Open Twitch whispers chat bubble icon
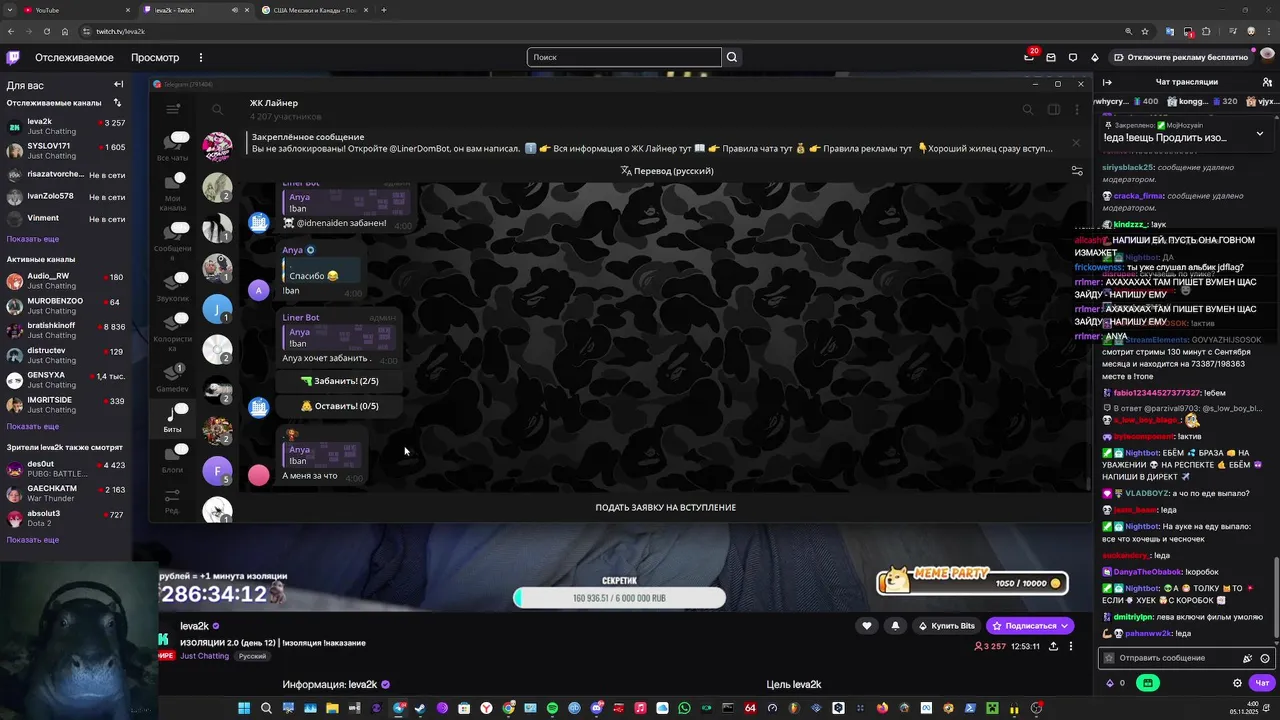The image size is (1280, 720). (x=1073, y=57)
